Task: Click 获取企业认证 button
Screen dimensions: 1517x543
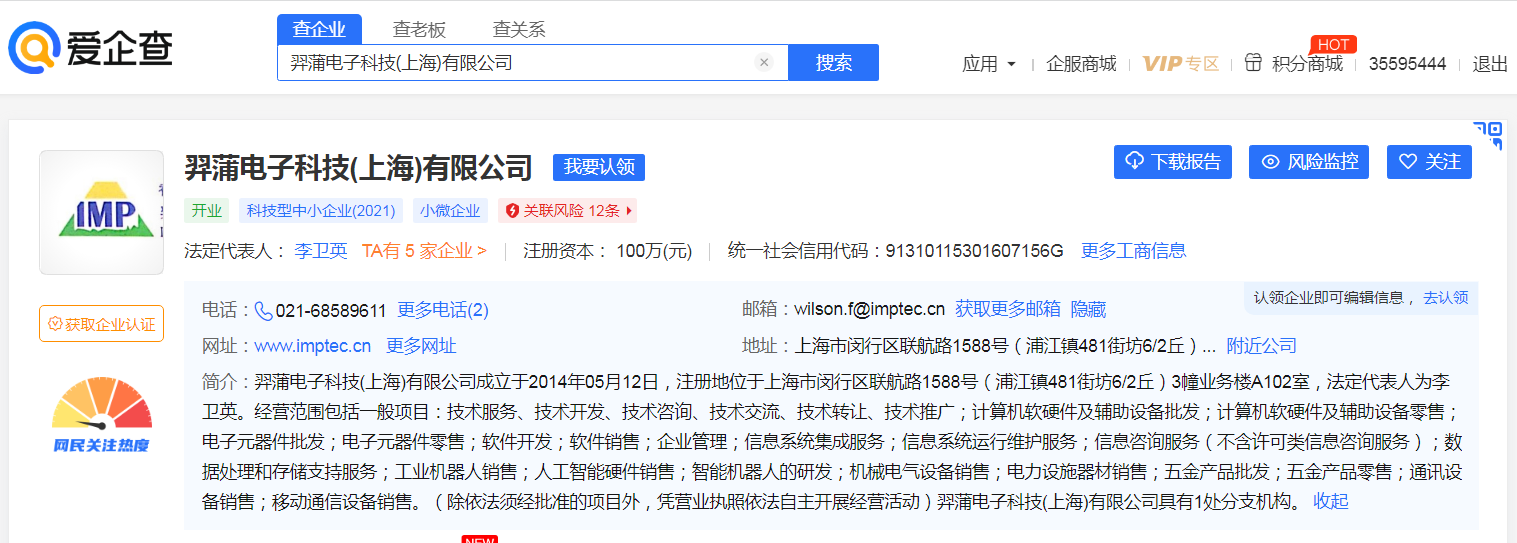Action: pyautogui.click(x=101, y=324)
